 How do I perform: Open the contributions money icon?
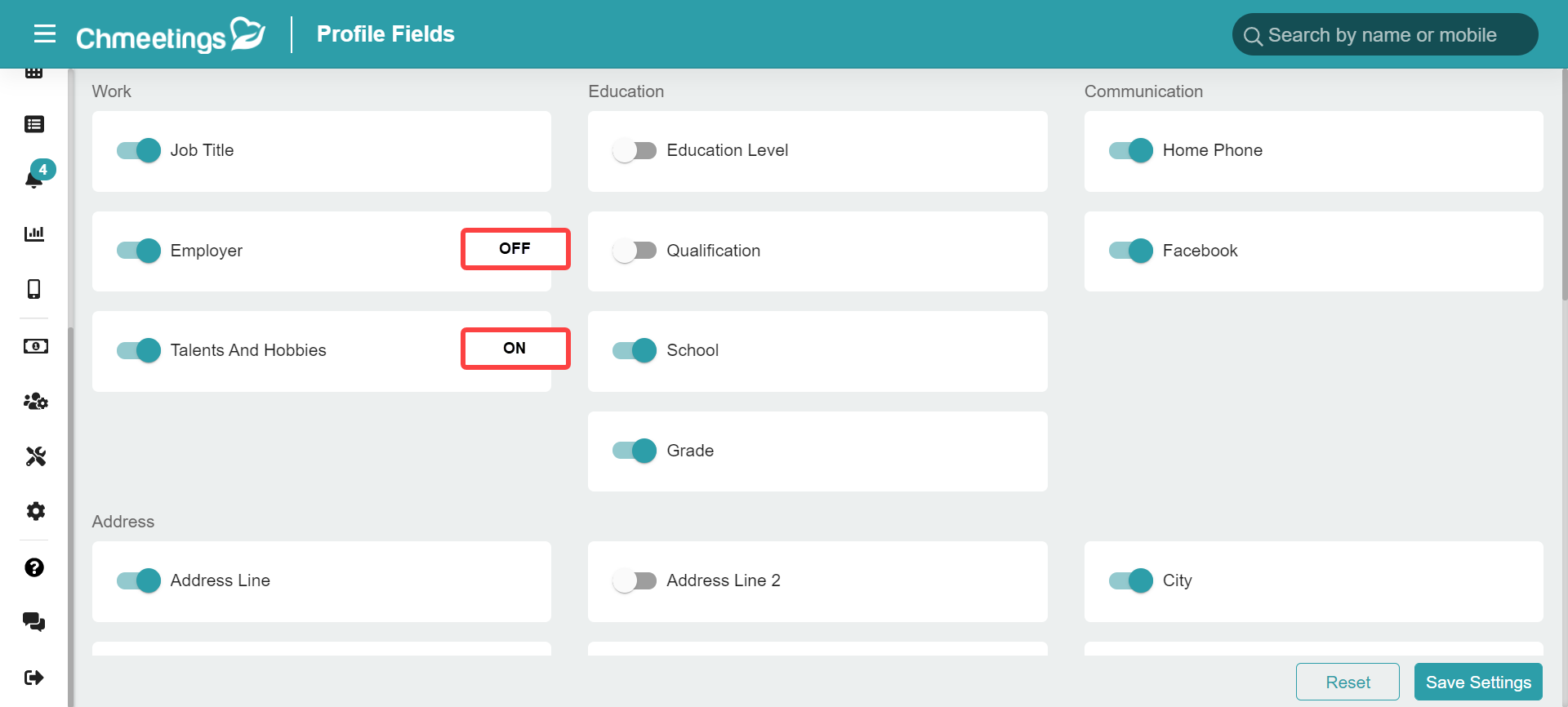click(x=35, y=346)
